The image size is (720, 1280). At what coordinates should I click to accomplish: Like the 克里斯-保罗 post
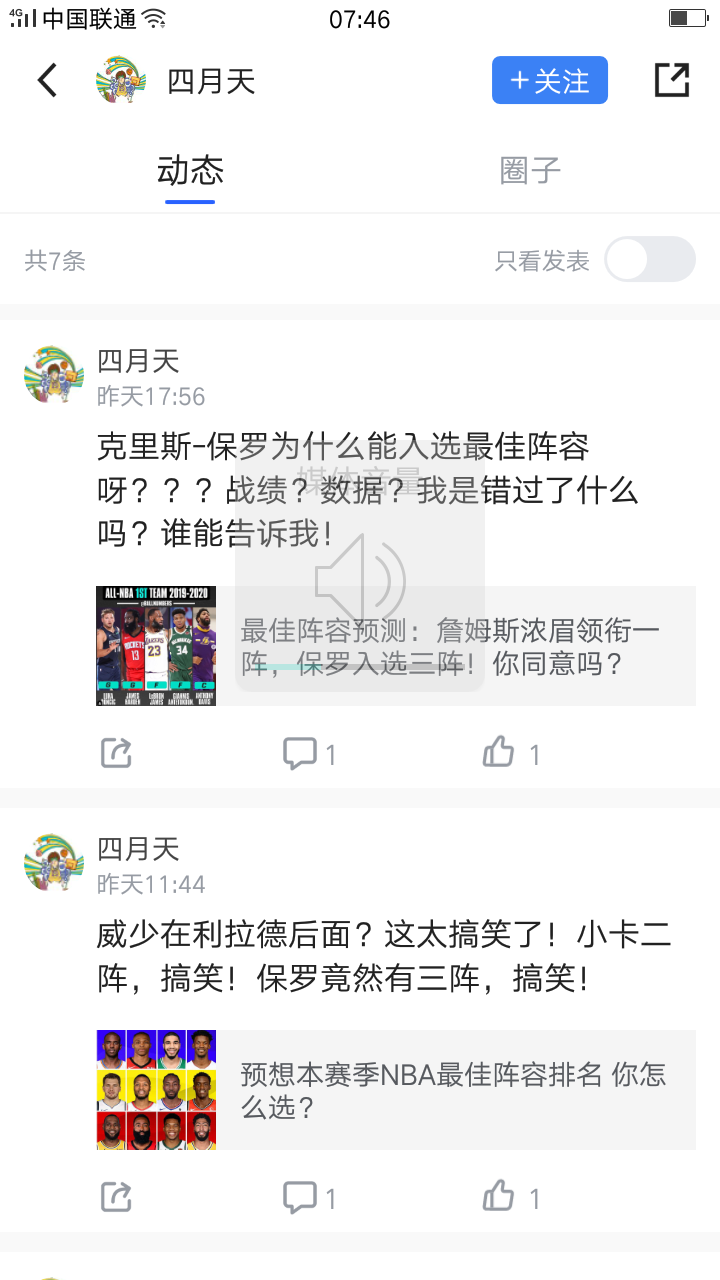511,753
